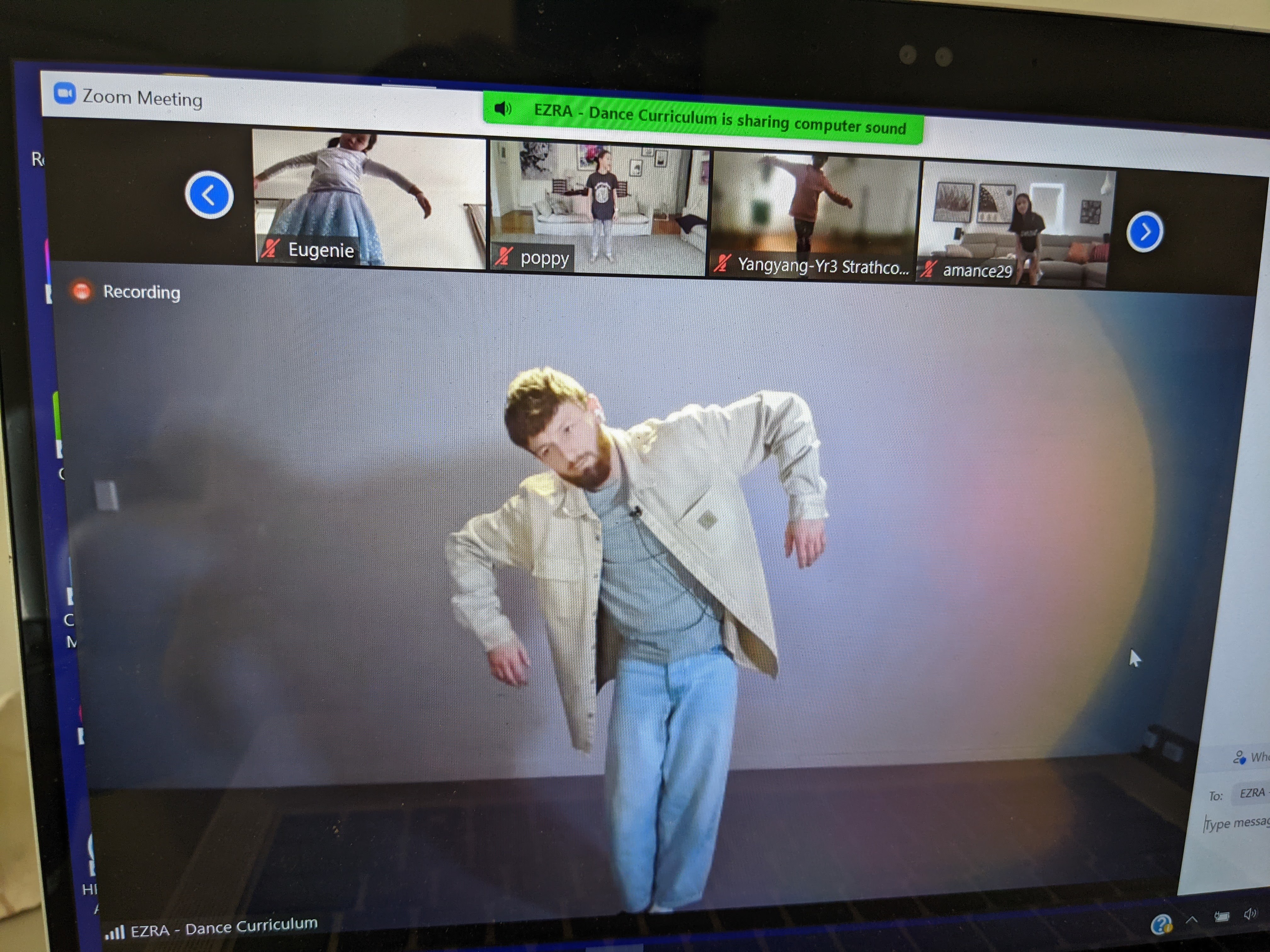Click the muted microphone icon beside Eugenie

click(271, 248)
